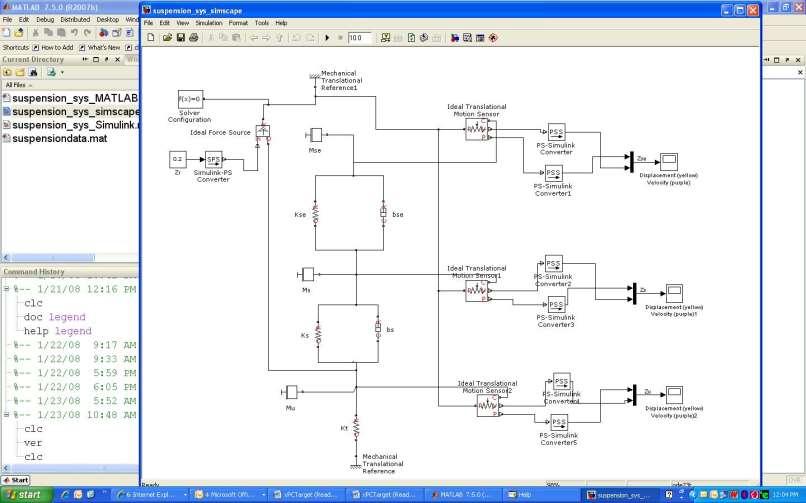Image resolution: width=806 pixels, height=503 pixels.
Task: Click new folder icon in Current Directory panel
Action: pyautogui.click(x=21, y=72)
